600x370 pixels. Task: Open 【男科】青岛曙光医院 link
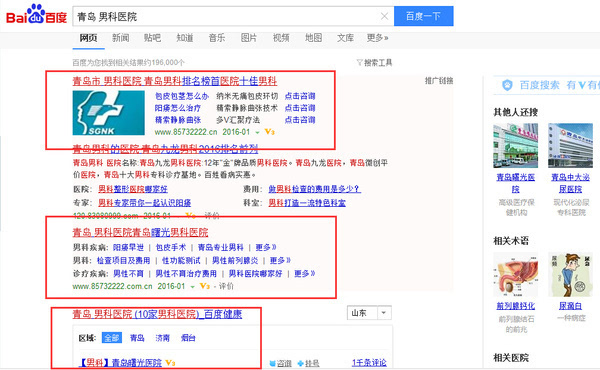(x=121, y=362)
